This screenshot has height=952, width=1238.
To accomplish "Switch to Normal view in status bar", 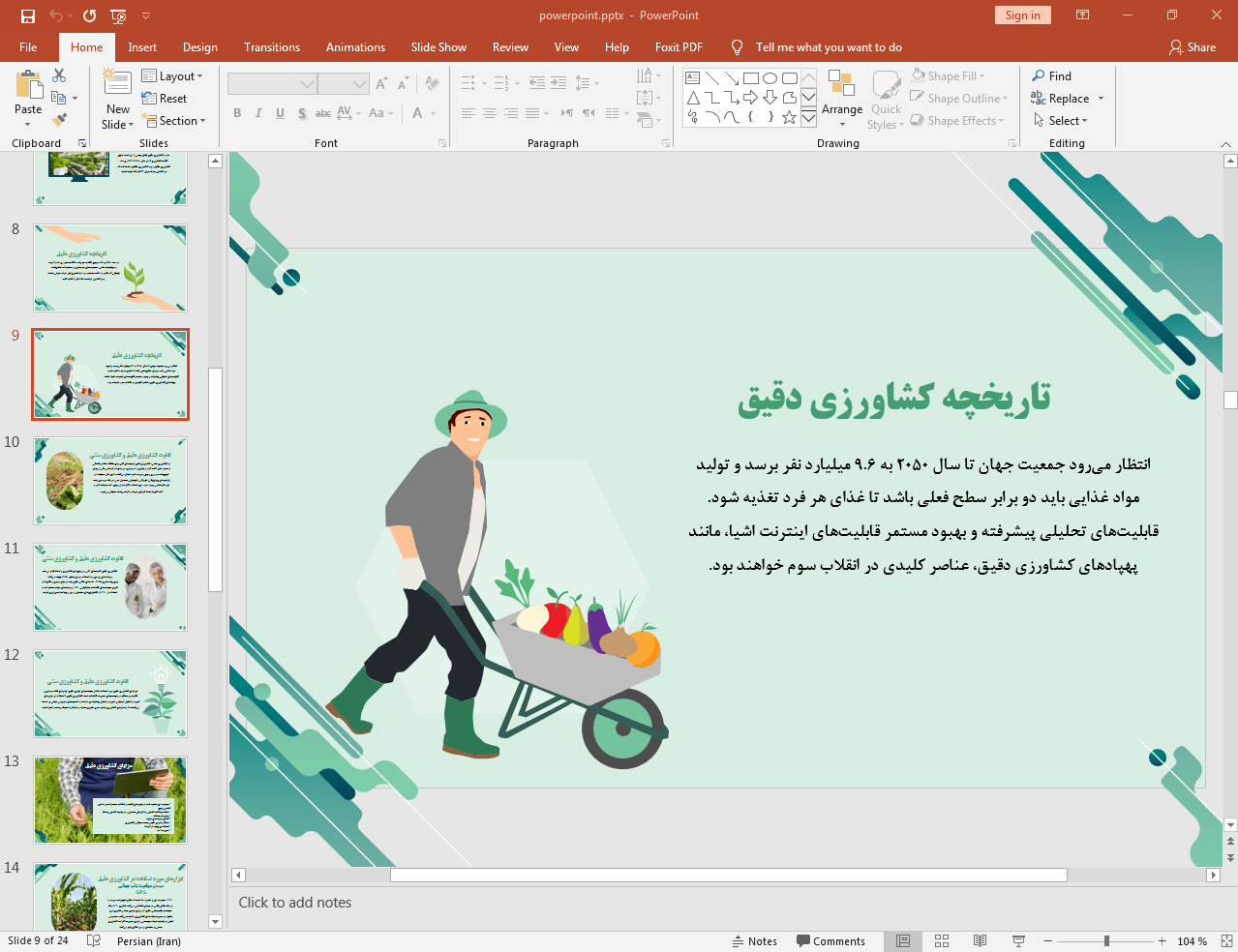I will tap(903, 941).
